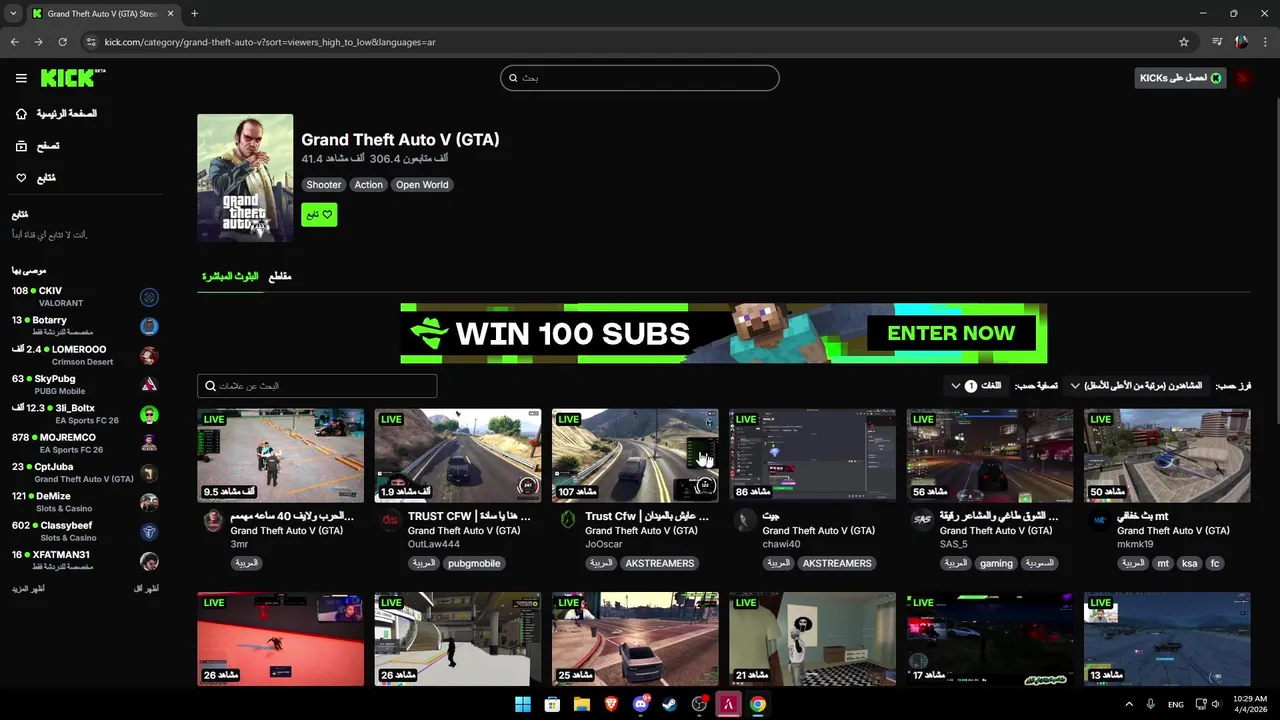Click the pubgmobile tag under OutLaw444
This screenshot has height=720, width=1280.
(x=474, y=564)
